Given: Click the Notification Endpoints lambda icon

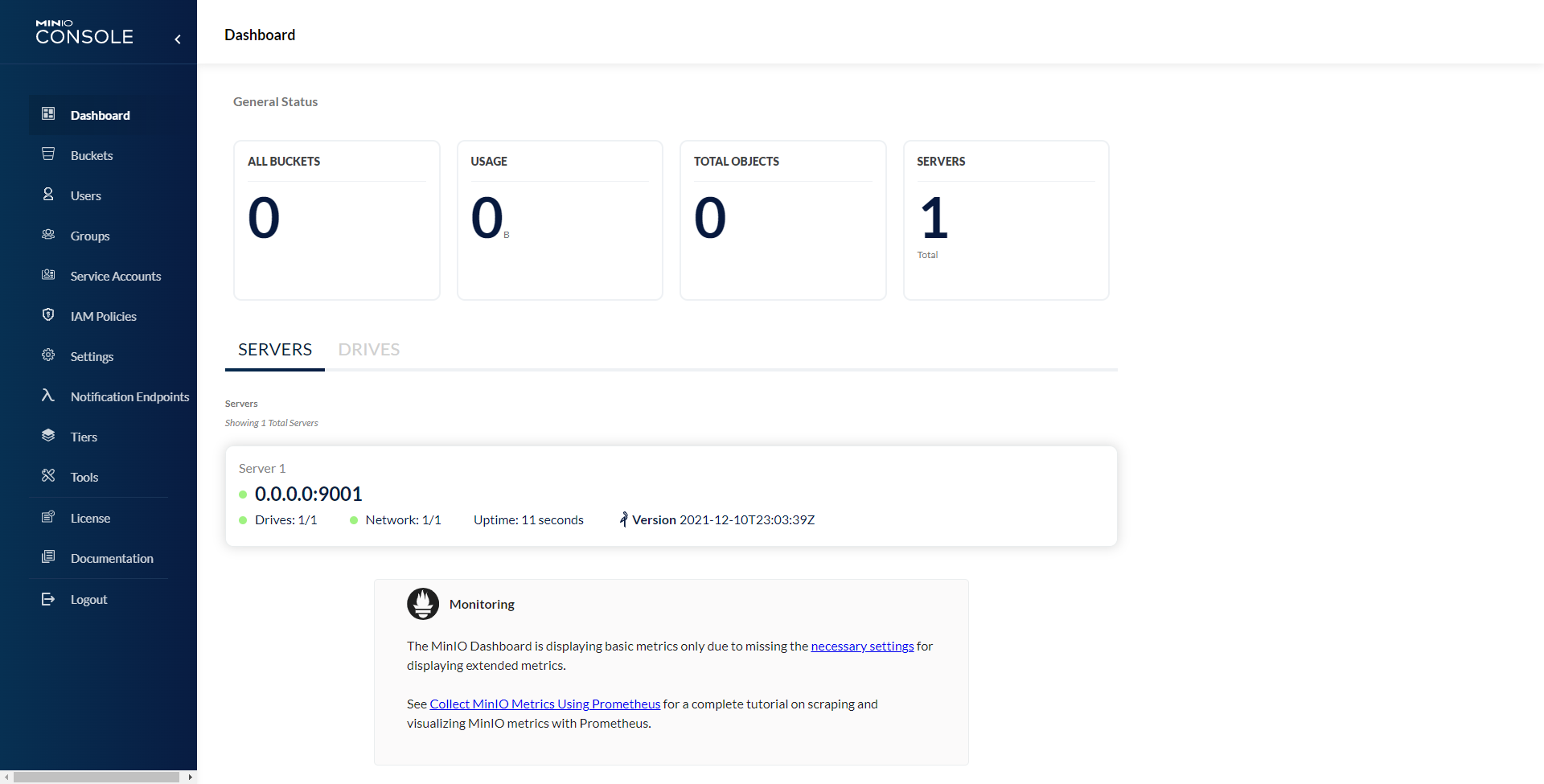Looking at the screenshot, I should (x=48, y=396).
